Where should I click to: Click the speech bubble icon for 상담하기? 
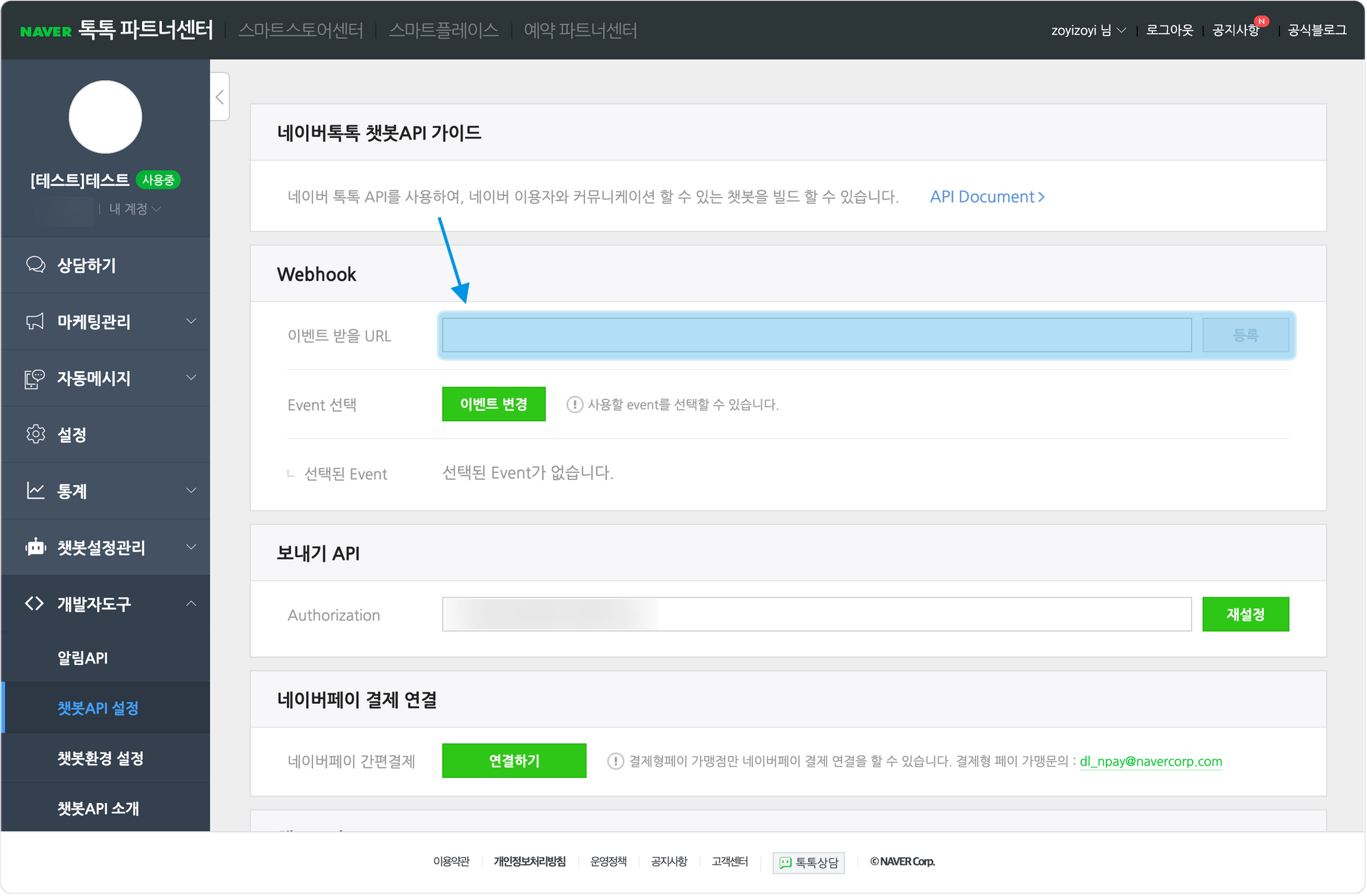(36, 264)
